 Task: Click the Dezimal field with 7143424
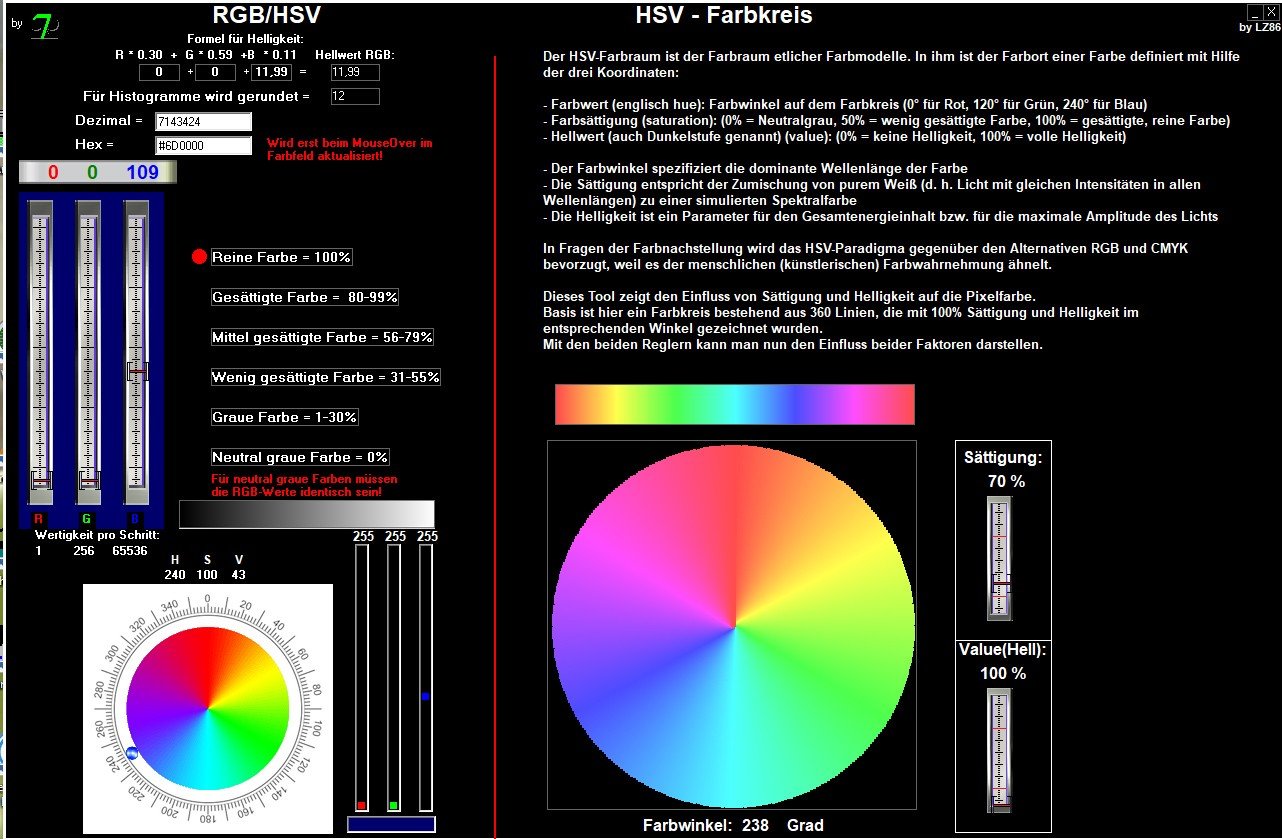pos(203,121)
